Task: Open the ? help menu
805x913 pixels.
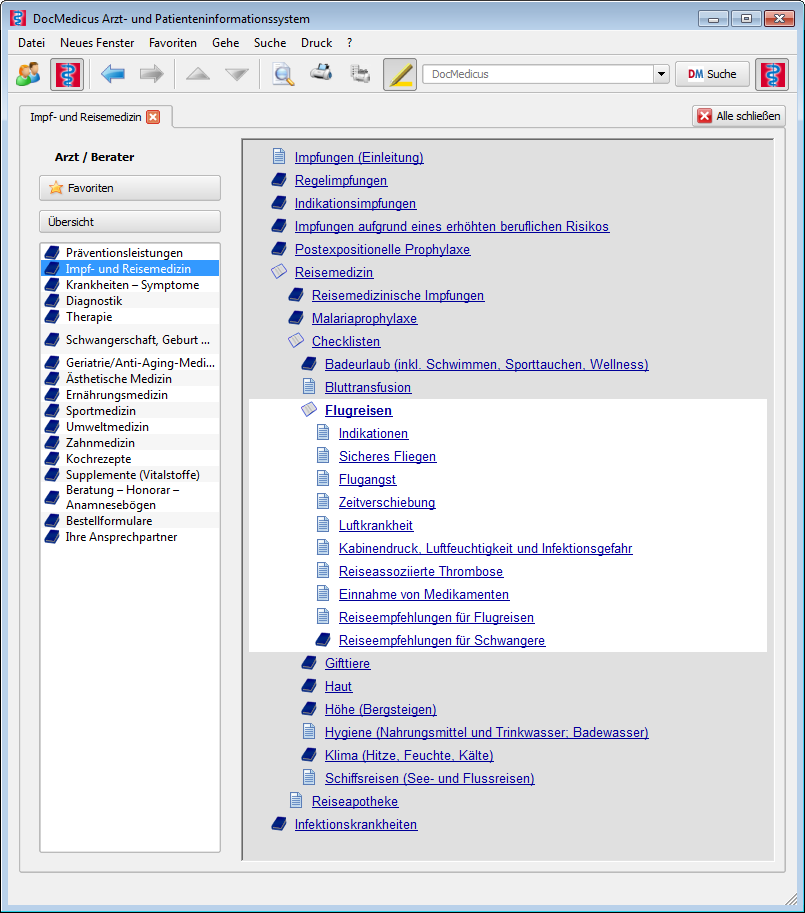Action: click(x=349, y=43)
